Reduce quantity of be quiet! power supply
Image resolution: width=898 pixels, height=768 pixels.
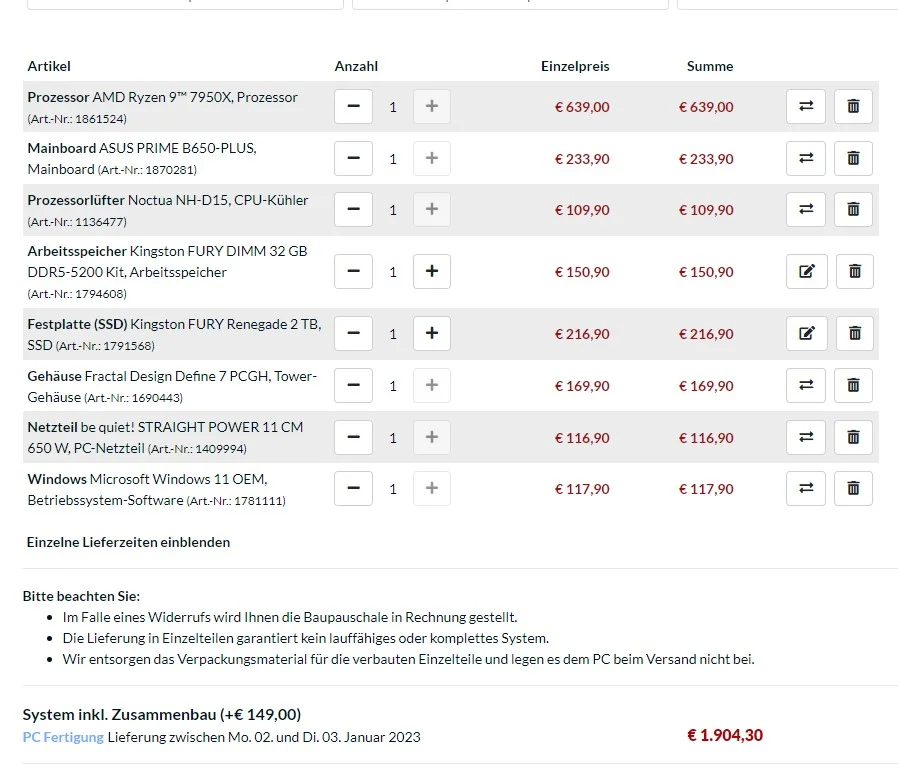[x=353, y=438]
